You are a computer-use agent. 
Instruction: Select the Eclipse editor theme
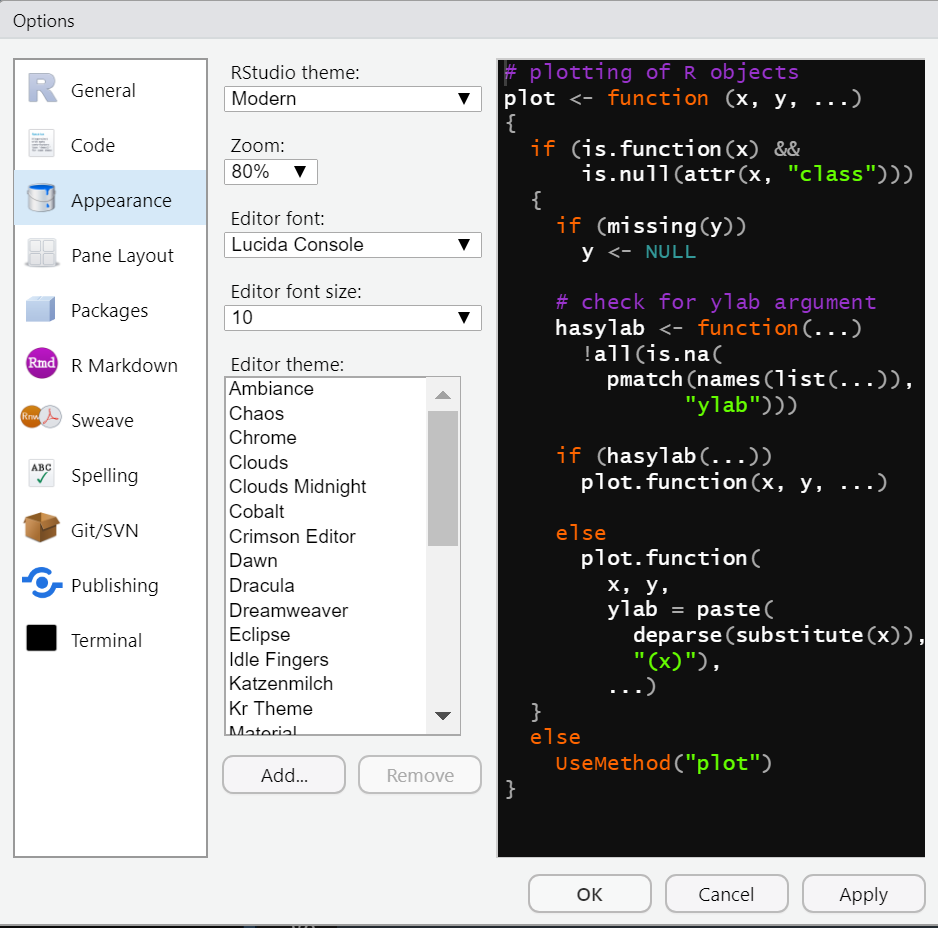click(326, 634)
